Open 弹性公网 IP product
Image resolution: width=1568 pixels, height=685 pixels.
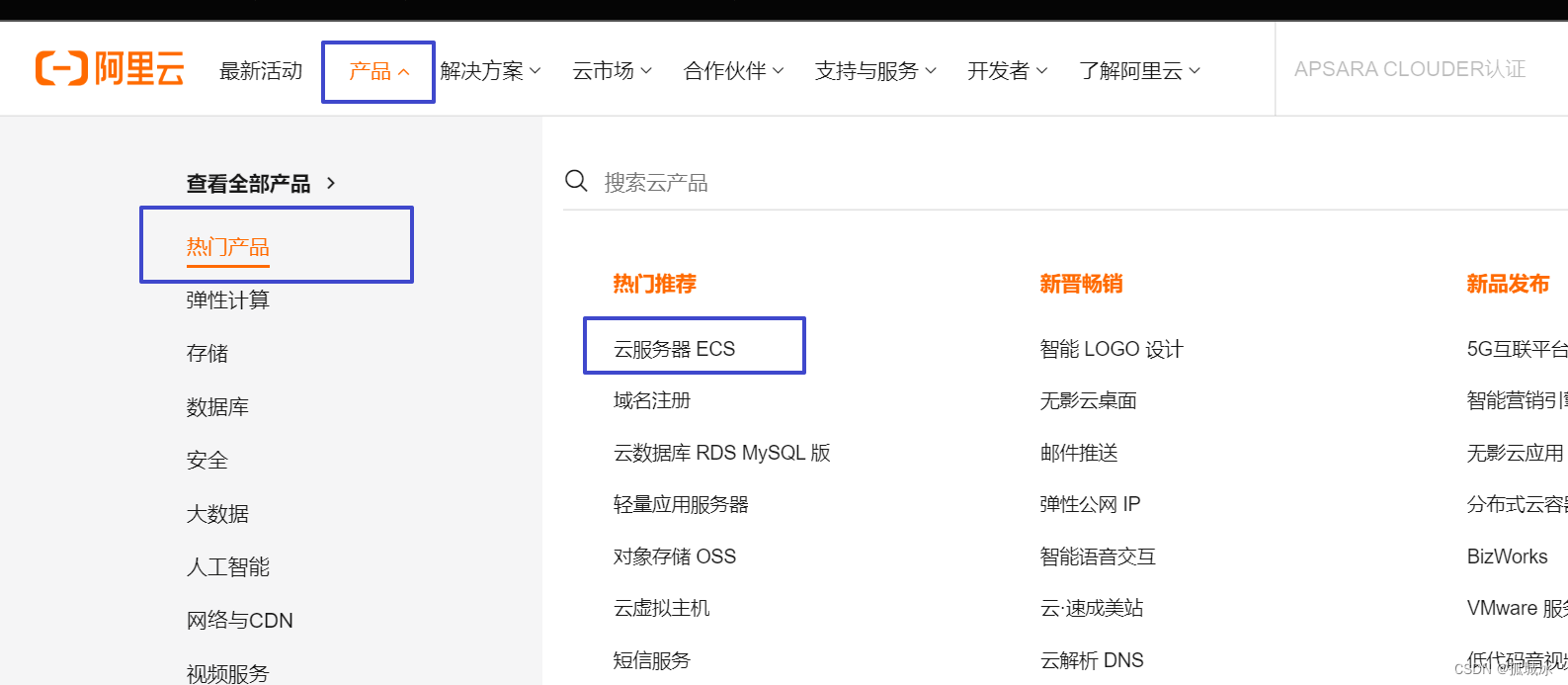click(1090, 504)
